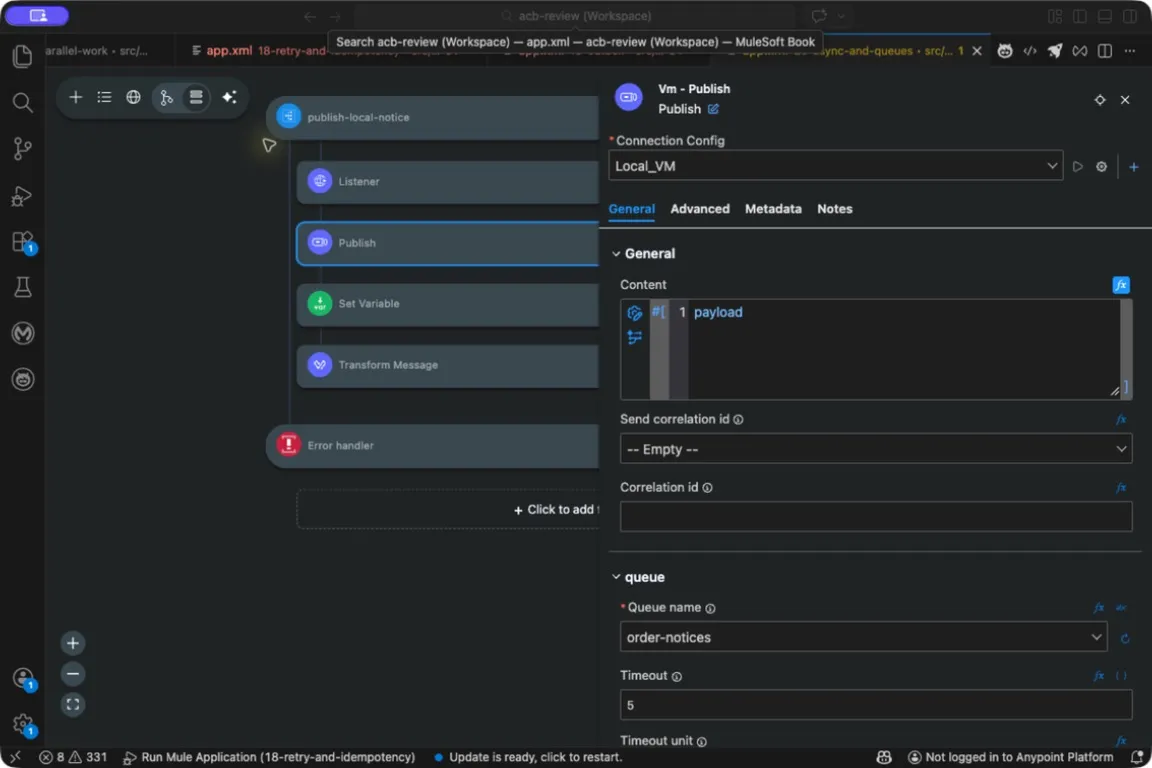The width and height of the screenshot is (1152, 768).
Task: Click Not logged in to Anypoint Platform
Action: click(1011, 757)
